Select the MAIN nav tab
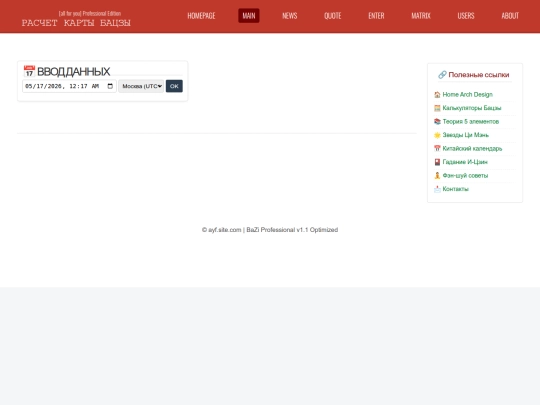 249,16
